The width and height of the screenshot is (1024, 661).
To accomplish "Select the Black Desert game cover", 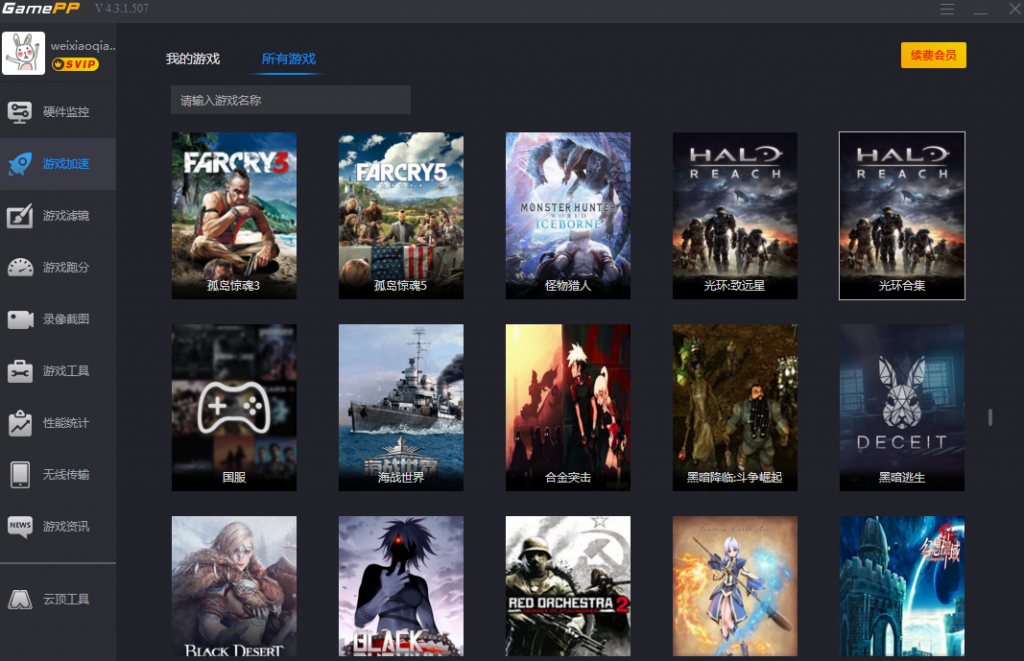I will coord(234,586).
